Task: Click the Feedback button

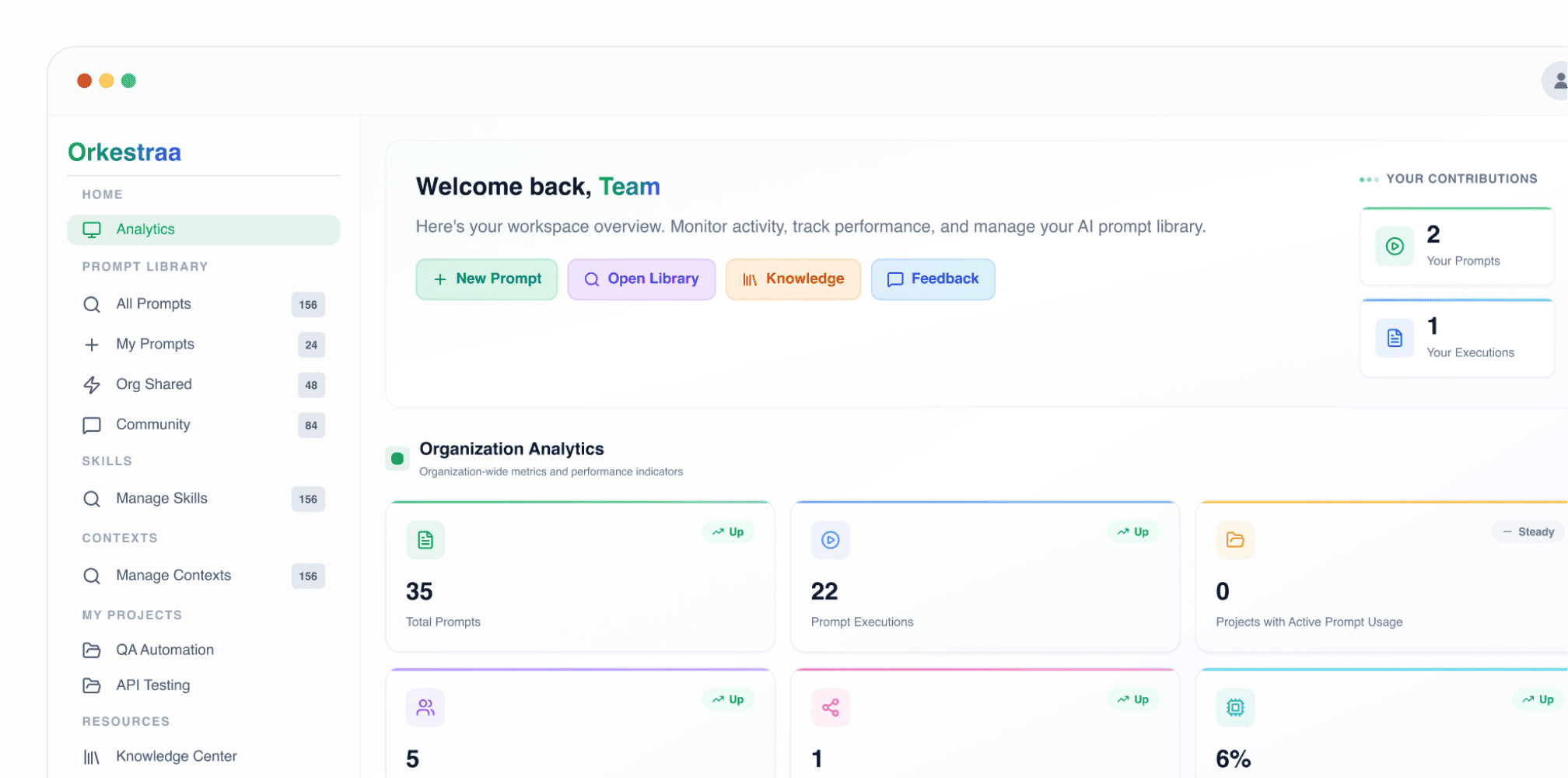Action: [x=933, y=279]
